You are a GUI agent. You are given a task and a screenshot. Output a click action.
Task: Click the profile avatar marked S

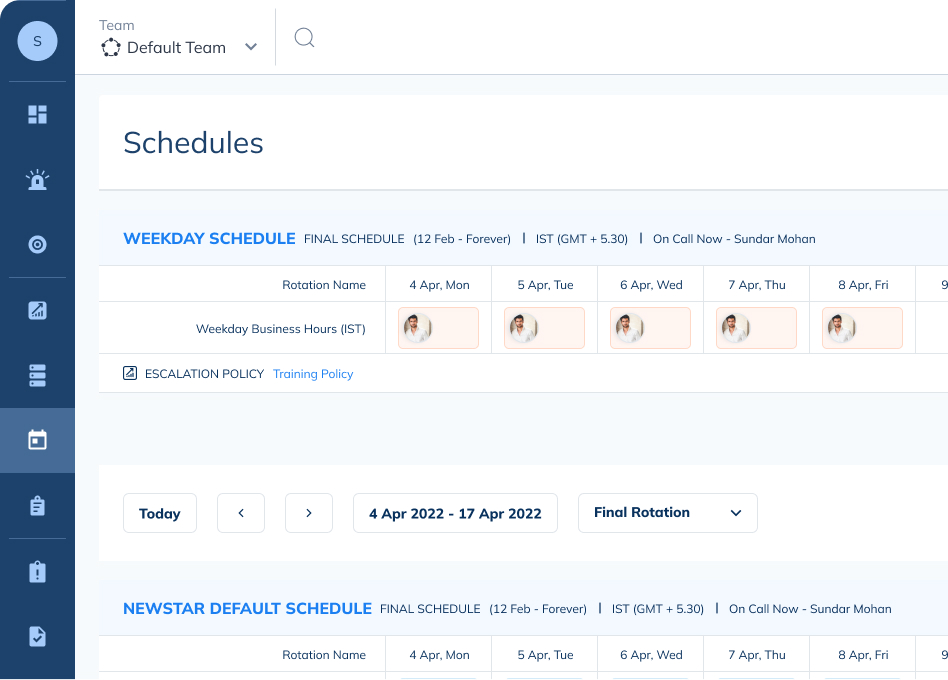[x=37, y=41]
